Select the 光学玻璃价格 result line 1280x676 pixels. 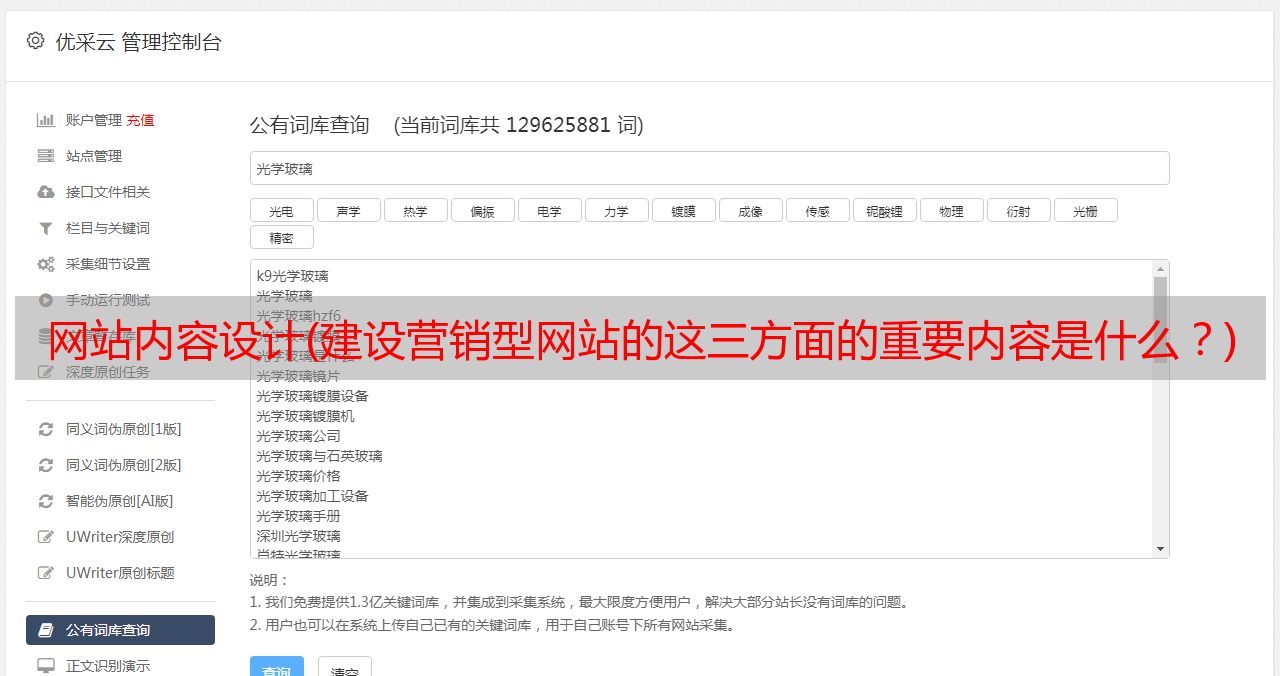point(298,476)
